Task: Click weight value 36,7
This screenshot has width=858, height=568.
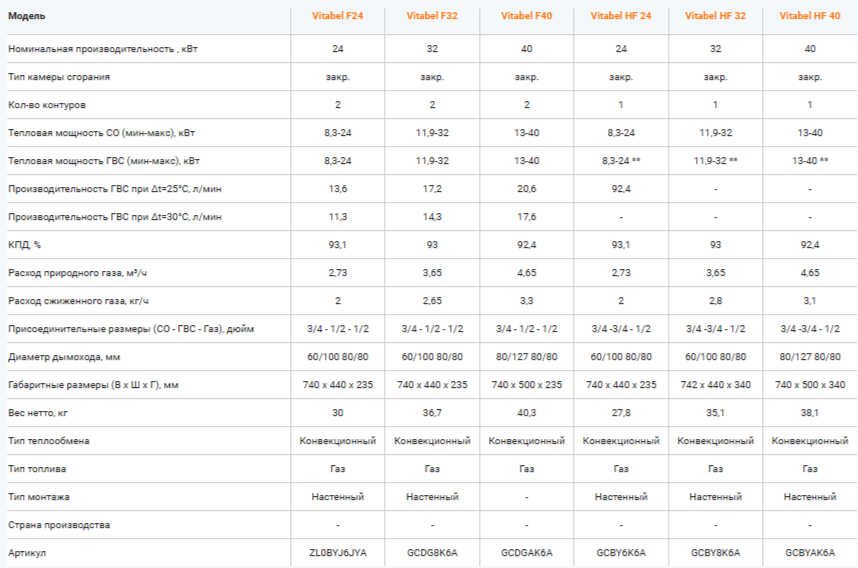Action: (432, 413)
